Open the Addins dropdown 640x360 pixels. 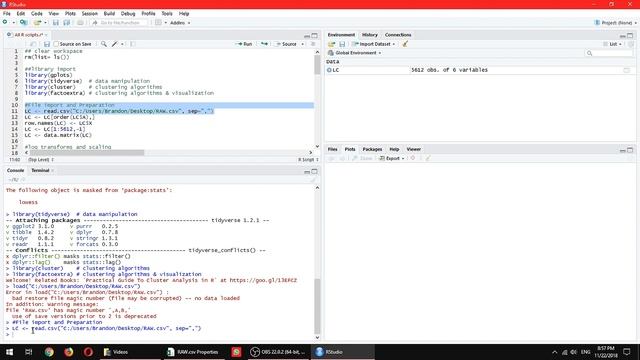[180, 23]
